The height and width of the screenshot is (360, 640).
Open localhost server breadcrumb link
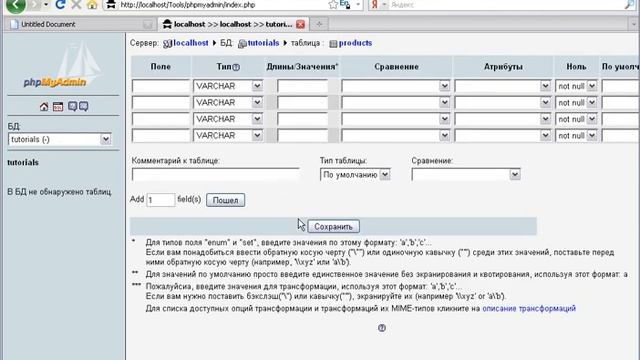click(191, 43)
